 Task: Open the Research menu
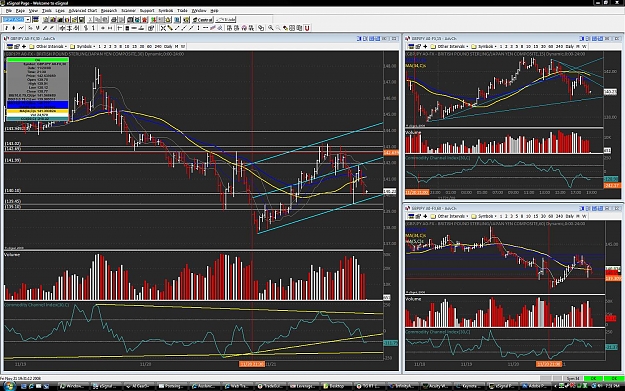[109, 10]
